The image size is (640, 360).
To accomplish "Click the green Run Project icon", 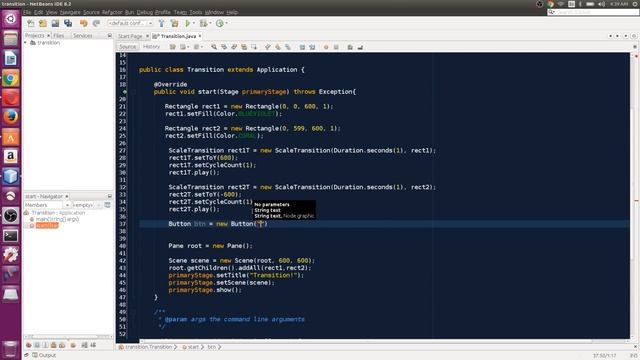I will coord(188,23).
